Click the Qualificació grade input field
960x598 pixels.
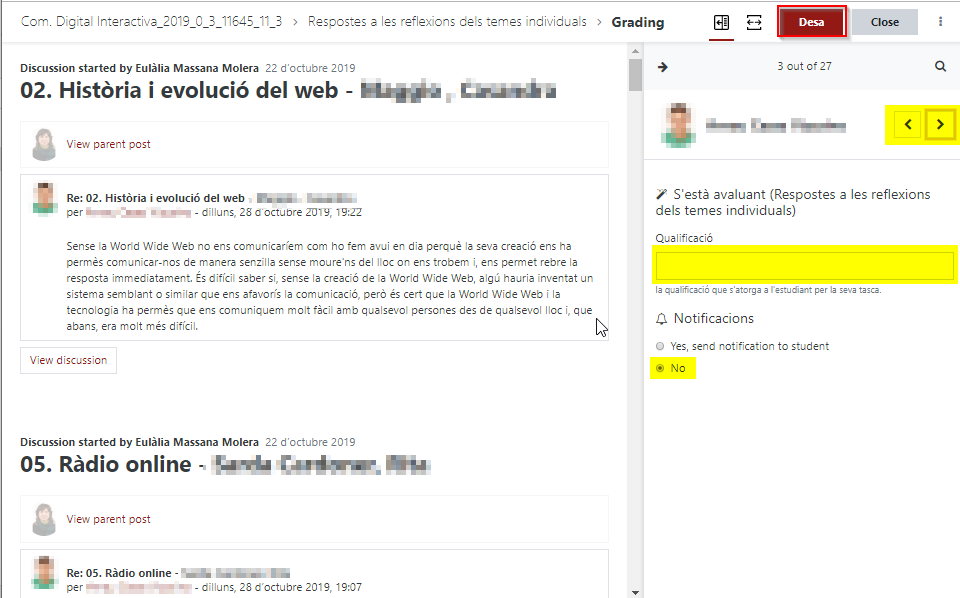[x=805, y=266]
